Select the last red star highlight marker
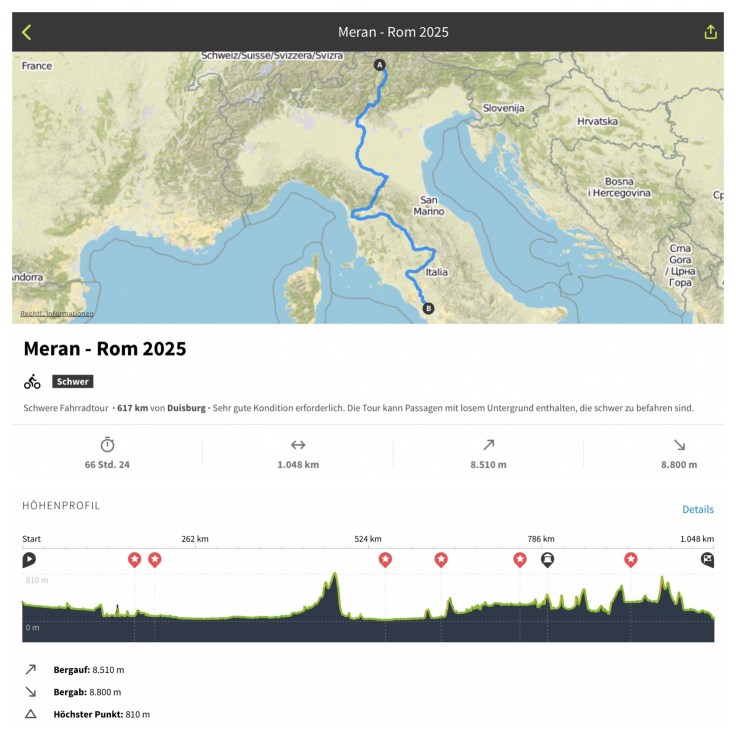The width and height of the screenshot is (736, 736). tap(631, 559)
